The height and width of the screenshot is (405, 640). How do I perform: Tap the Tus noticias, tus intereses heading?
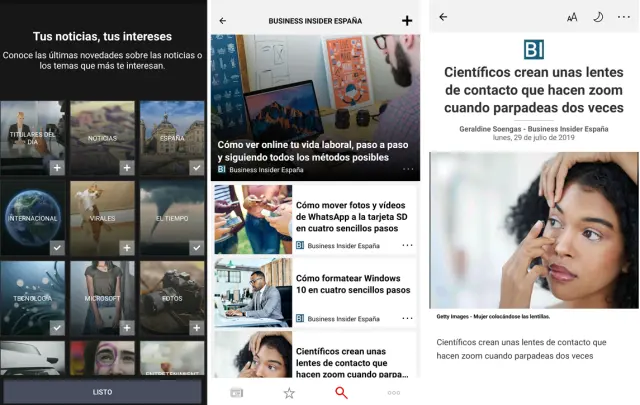(102, 36)
